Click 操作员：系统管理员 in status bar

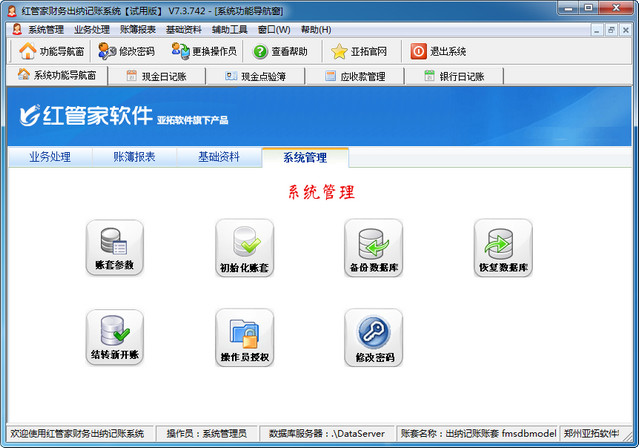[x=207, y=433]
